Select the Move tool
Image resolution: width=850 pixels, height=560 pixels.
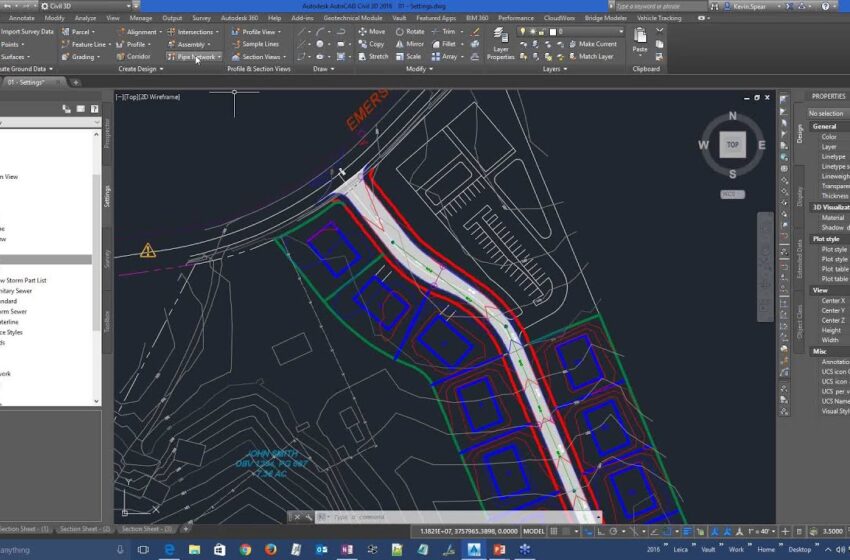coord(370,31)
